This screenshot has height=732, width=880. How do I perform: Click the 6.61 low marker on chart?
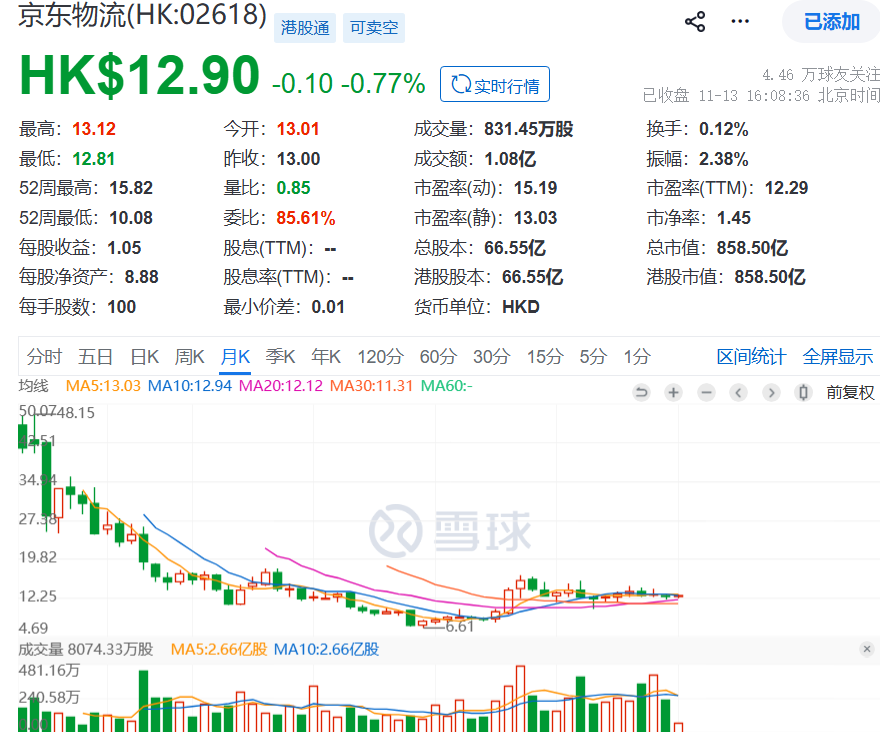pyautogui.click(x=460, y=626)
